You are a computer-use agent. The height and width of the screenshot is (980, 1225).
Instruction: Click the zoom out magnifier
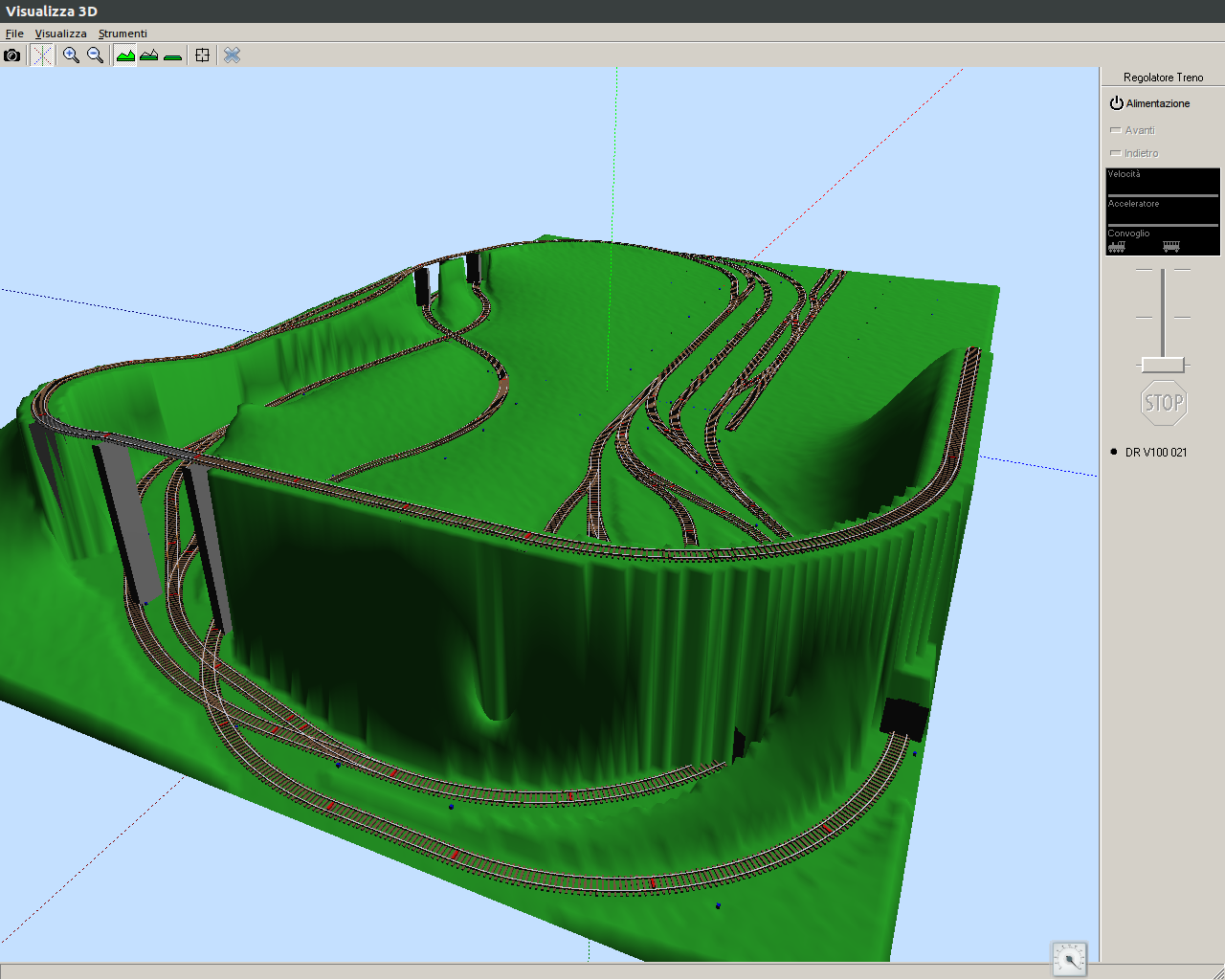click(95, 56)
